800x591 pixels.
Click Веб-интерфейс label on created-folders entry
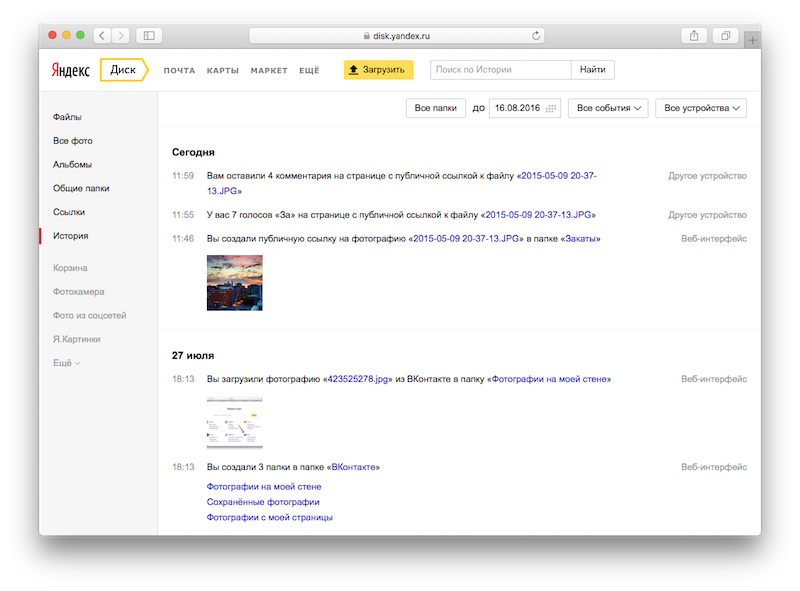pyautogui.click(x=714, y=467)
